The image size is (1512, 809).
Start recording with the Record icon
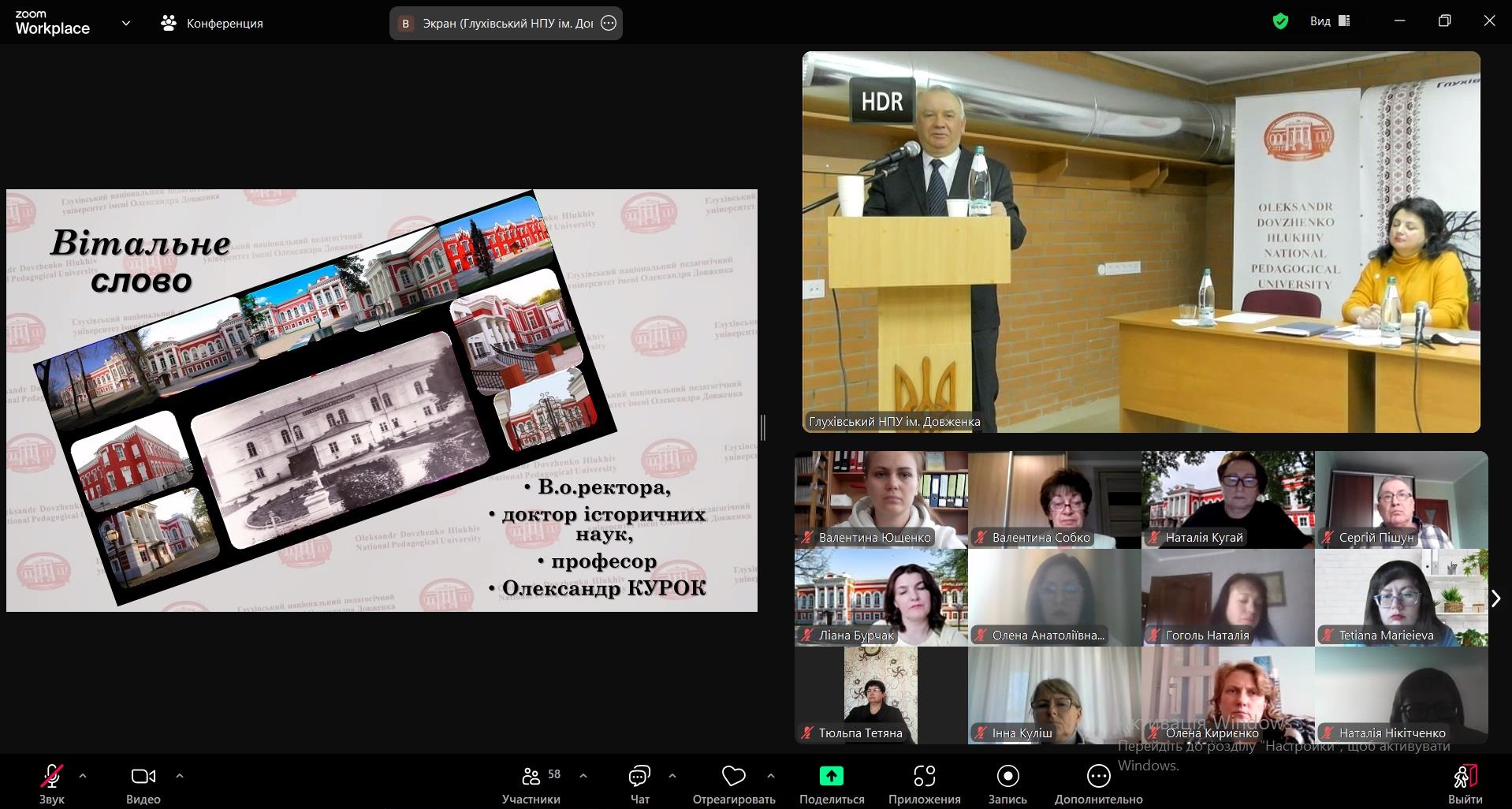point(1007,777)
